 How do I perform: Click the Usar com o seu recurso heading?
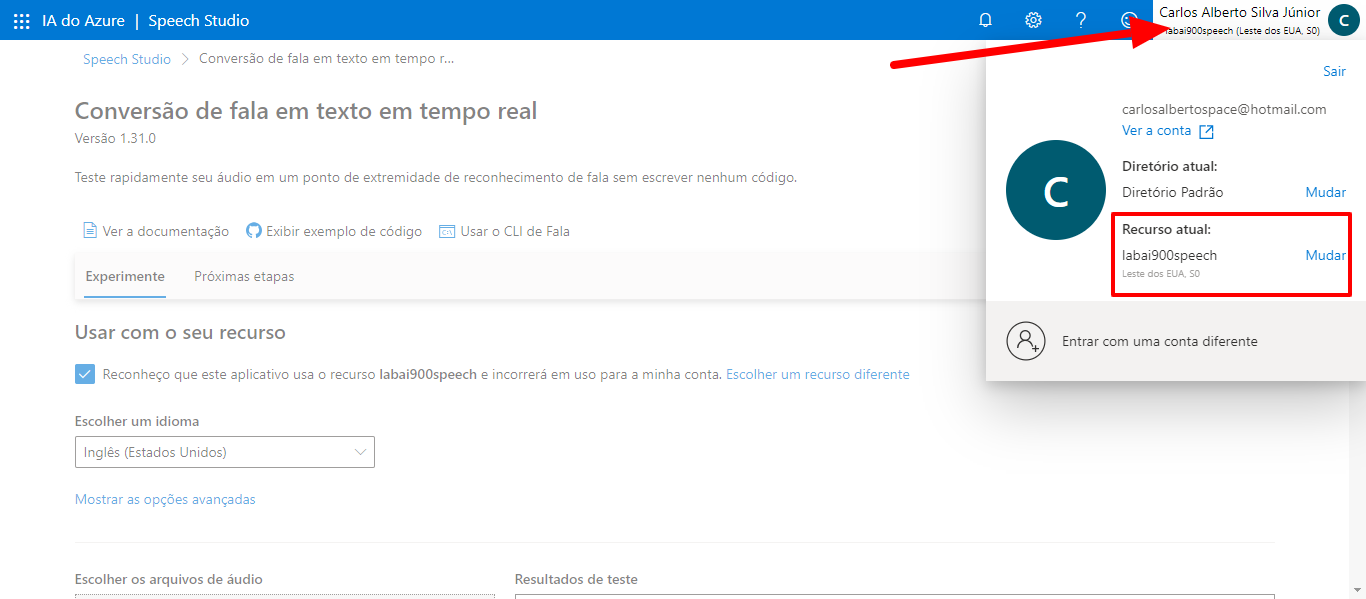click(180, 332)
